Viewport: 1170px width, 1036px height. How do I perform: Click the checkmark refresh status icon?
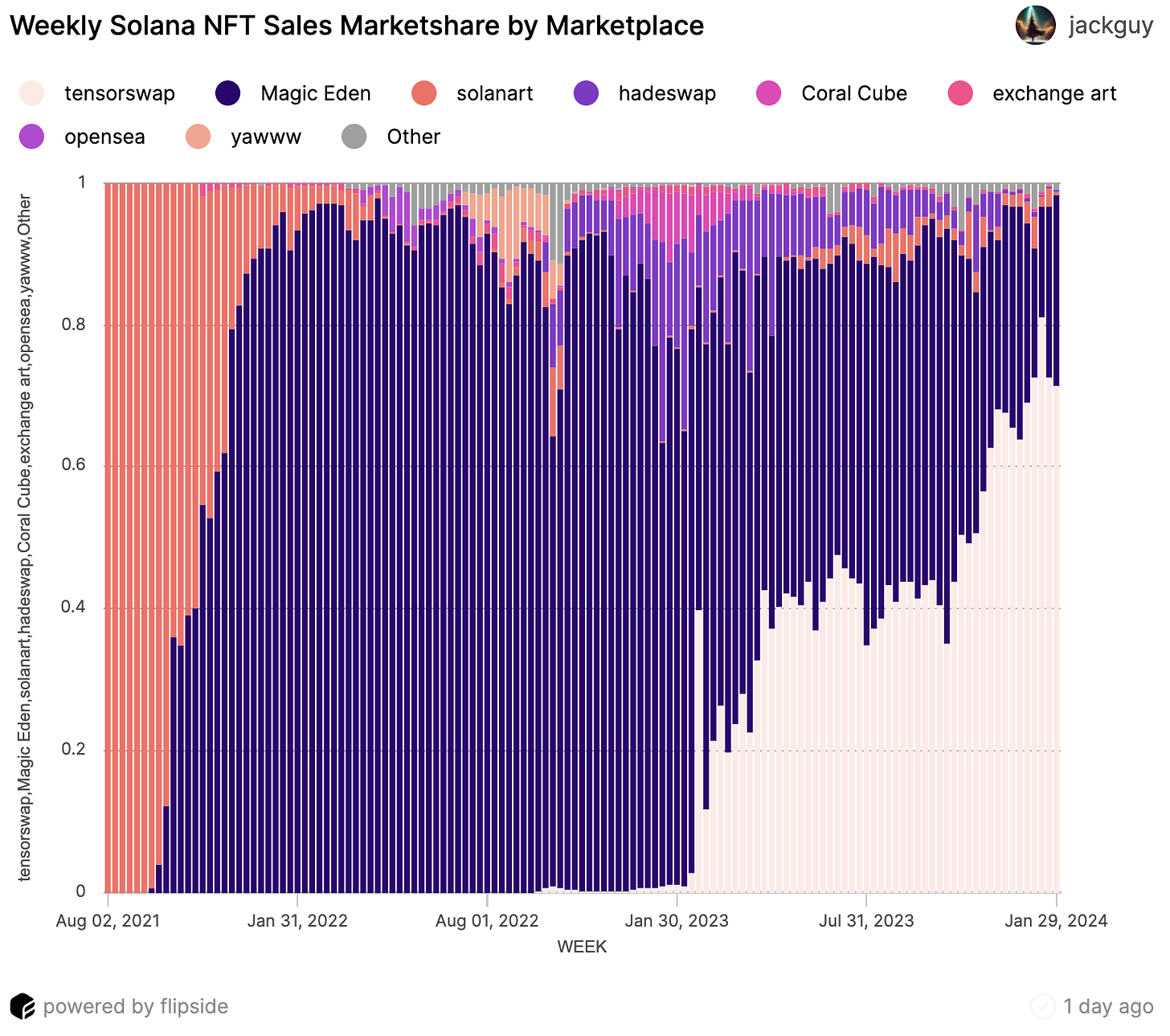click(1043, 1006)
